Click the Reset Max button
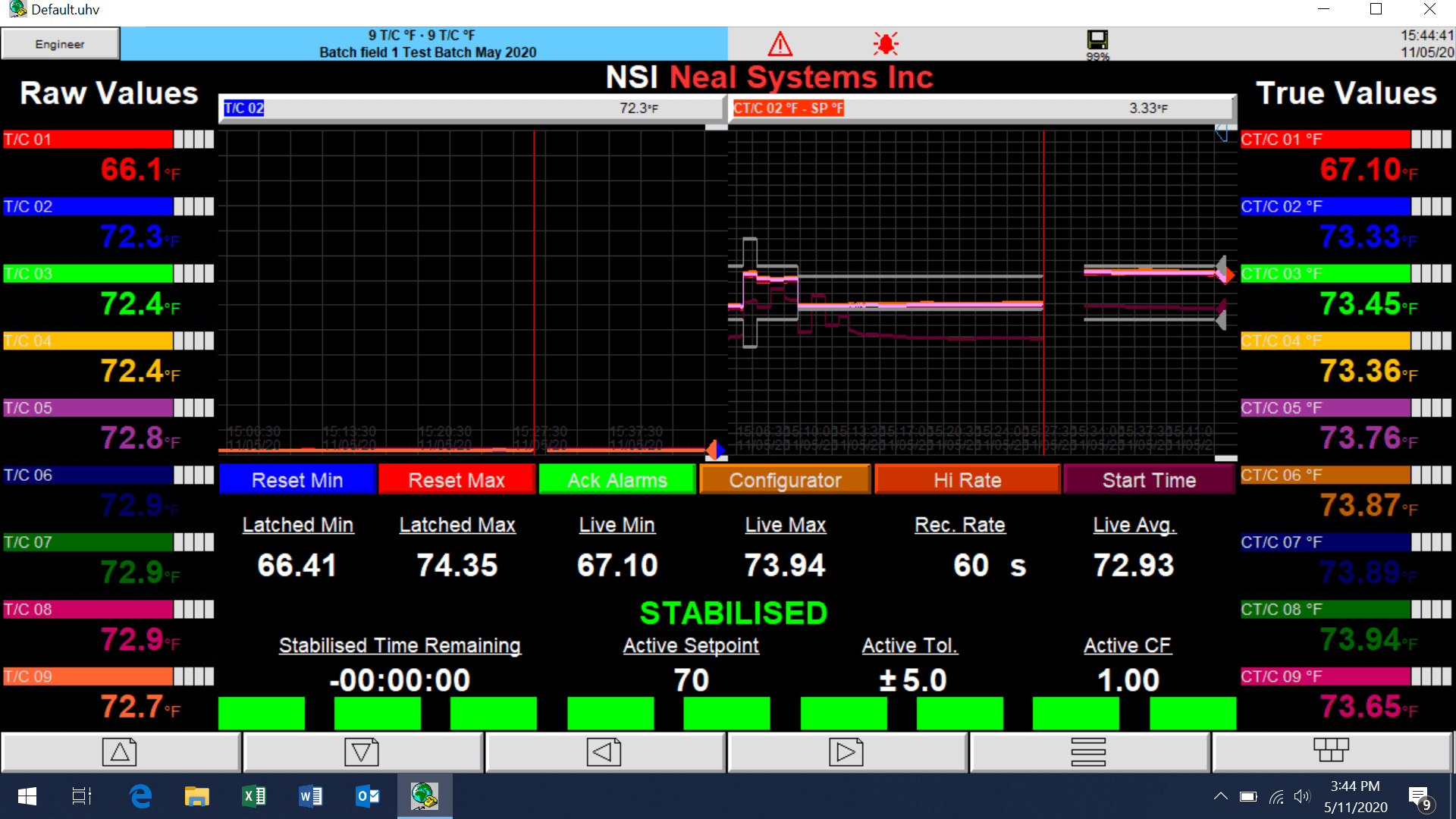The image size is (1456, 819). point(457,480)
